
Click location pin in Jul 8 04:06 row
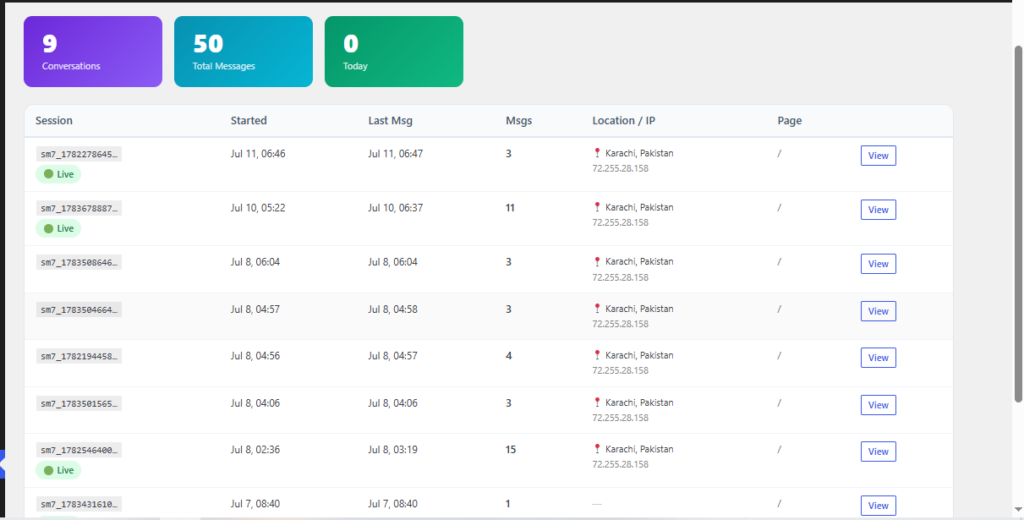[597, 402]
